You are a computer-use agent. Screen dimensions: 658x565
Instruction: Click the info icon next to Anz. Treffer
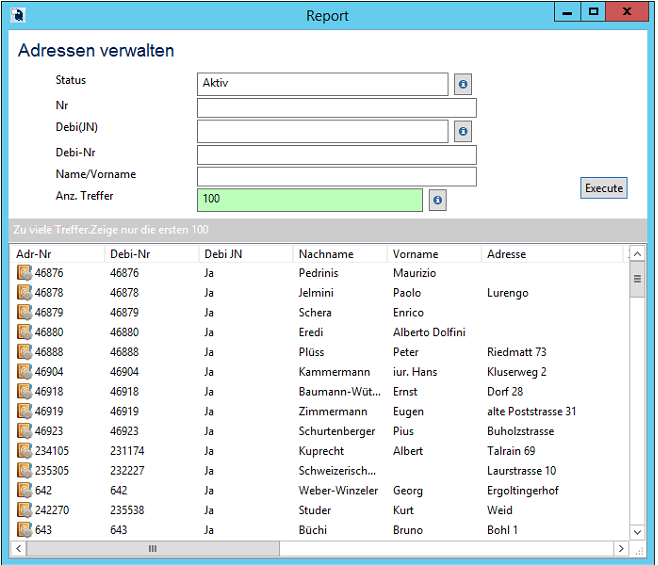click(437, 201)
